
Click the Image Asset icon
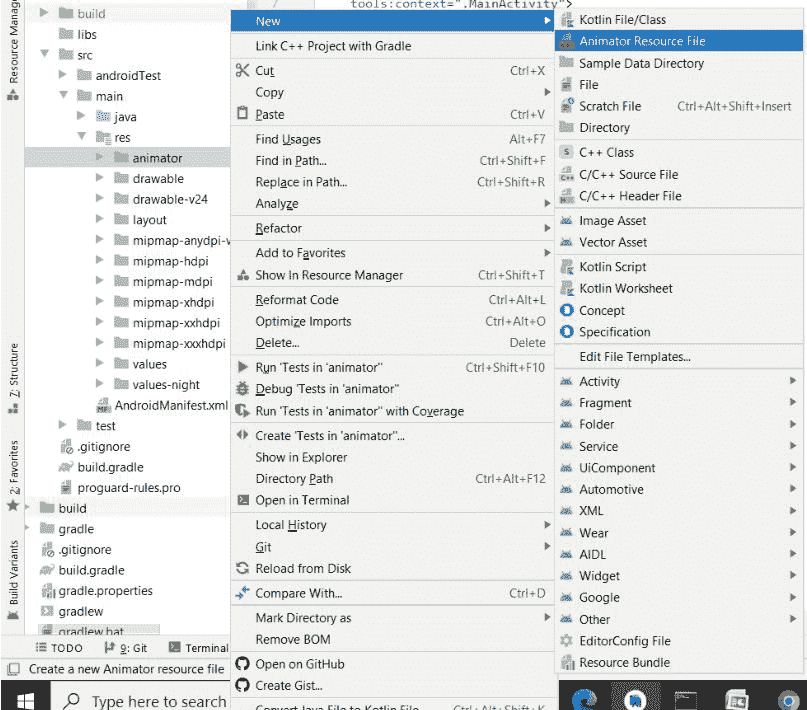click(566, 221)
